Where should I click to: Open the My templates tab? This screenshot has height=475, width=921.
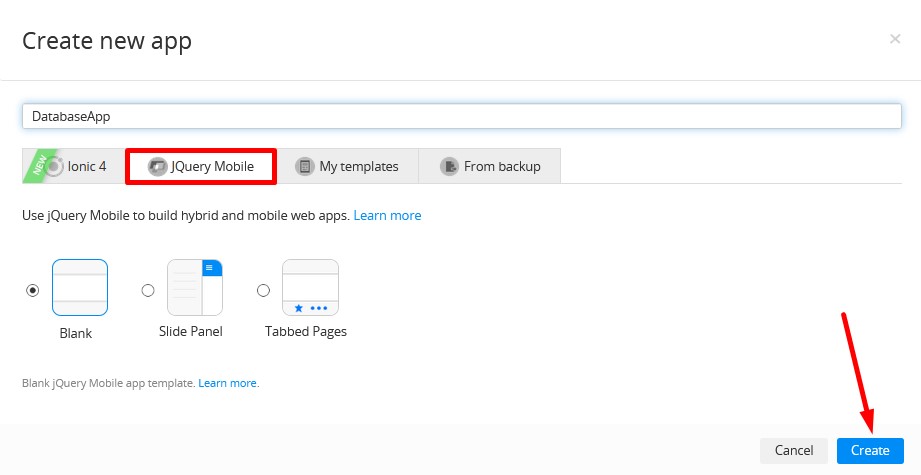point(348,166)
